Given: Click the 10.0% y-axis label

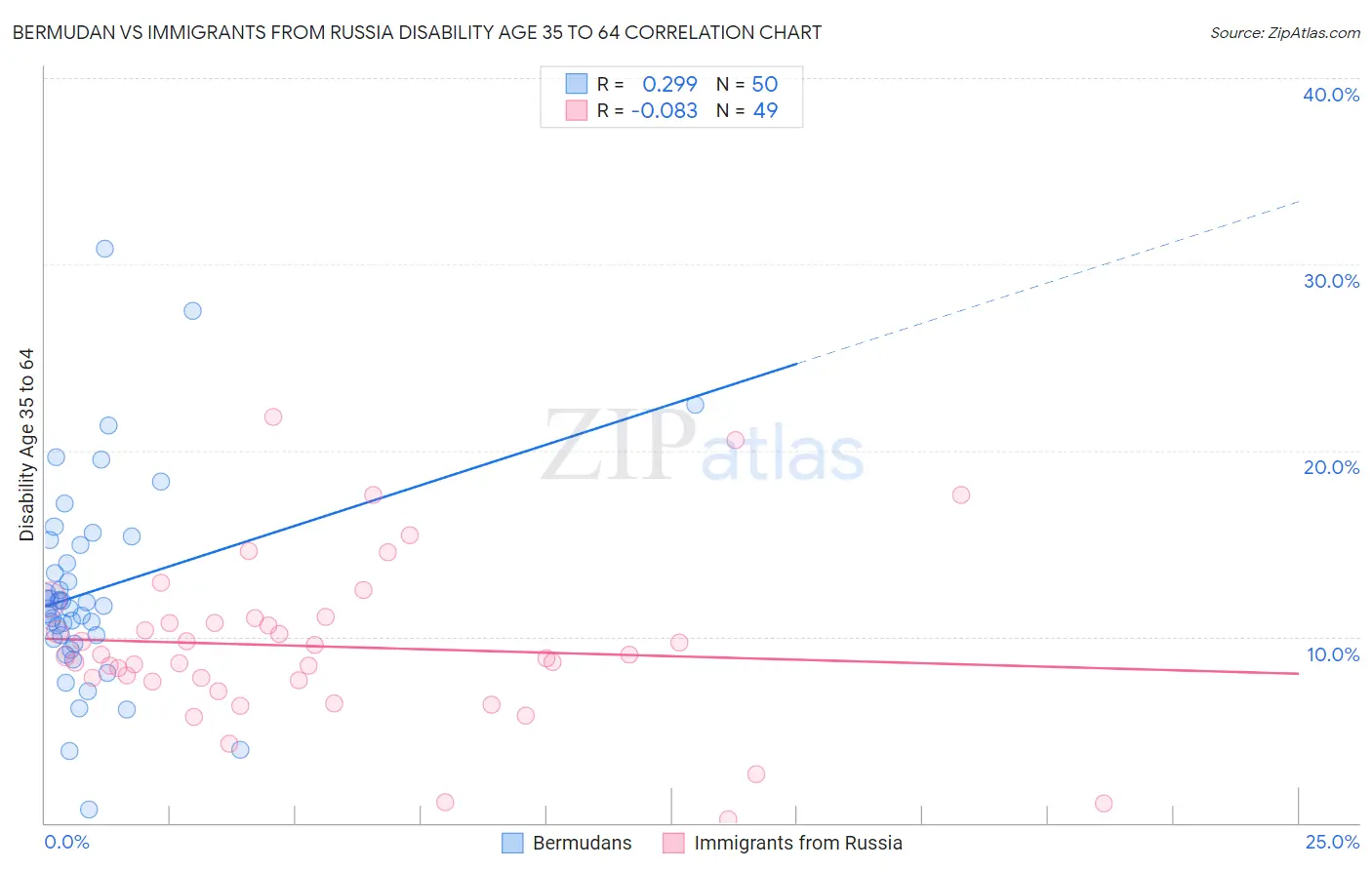Looking at the screenshot, I should (1333, 654).
